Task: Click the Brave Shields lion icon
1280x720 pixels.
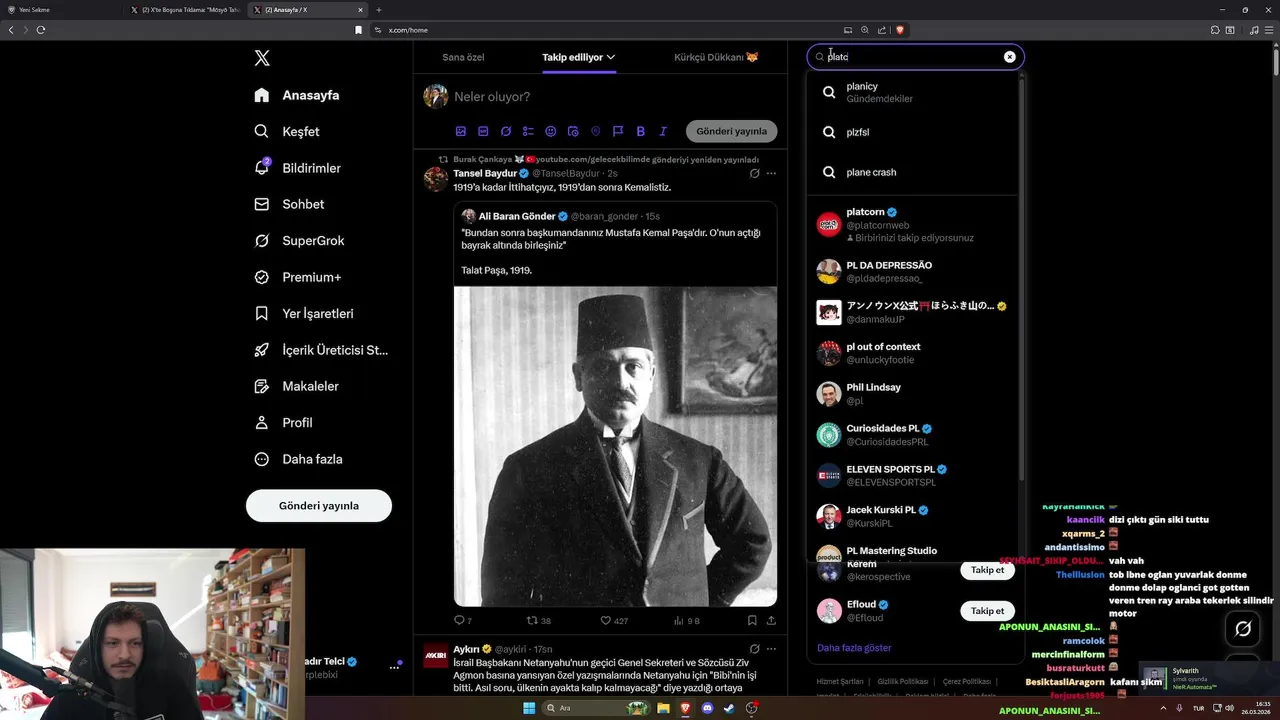Action: click(900, 30)
